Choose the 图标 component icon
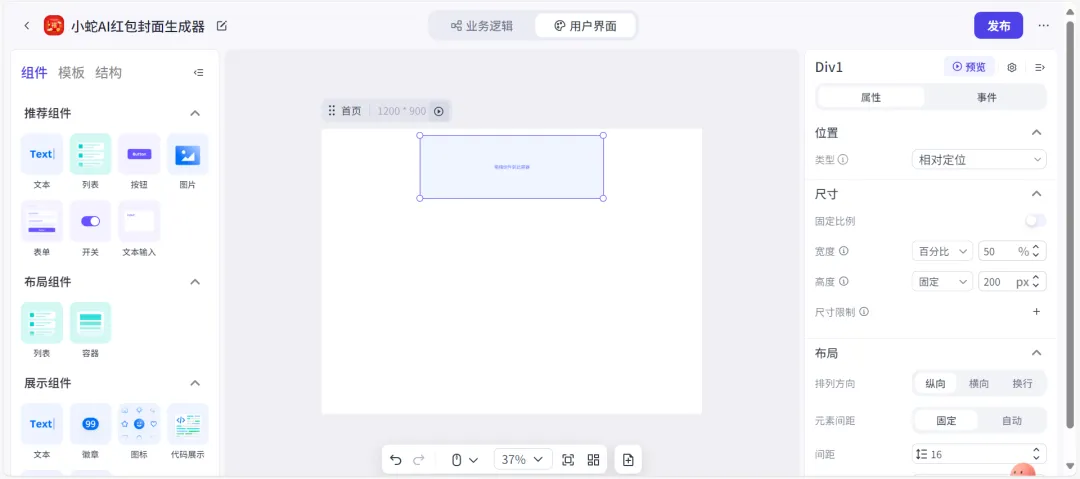This screenshot has width=1080, height=479. click(x=139, y=424)
